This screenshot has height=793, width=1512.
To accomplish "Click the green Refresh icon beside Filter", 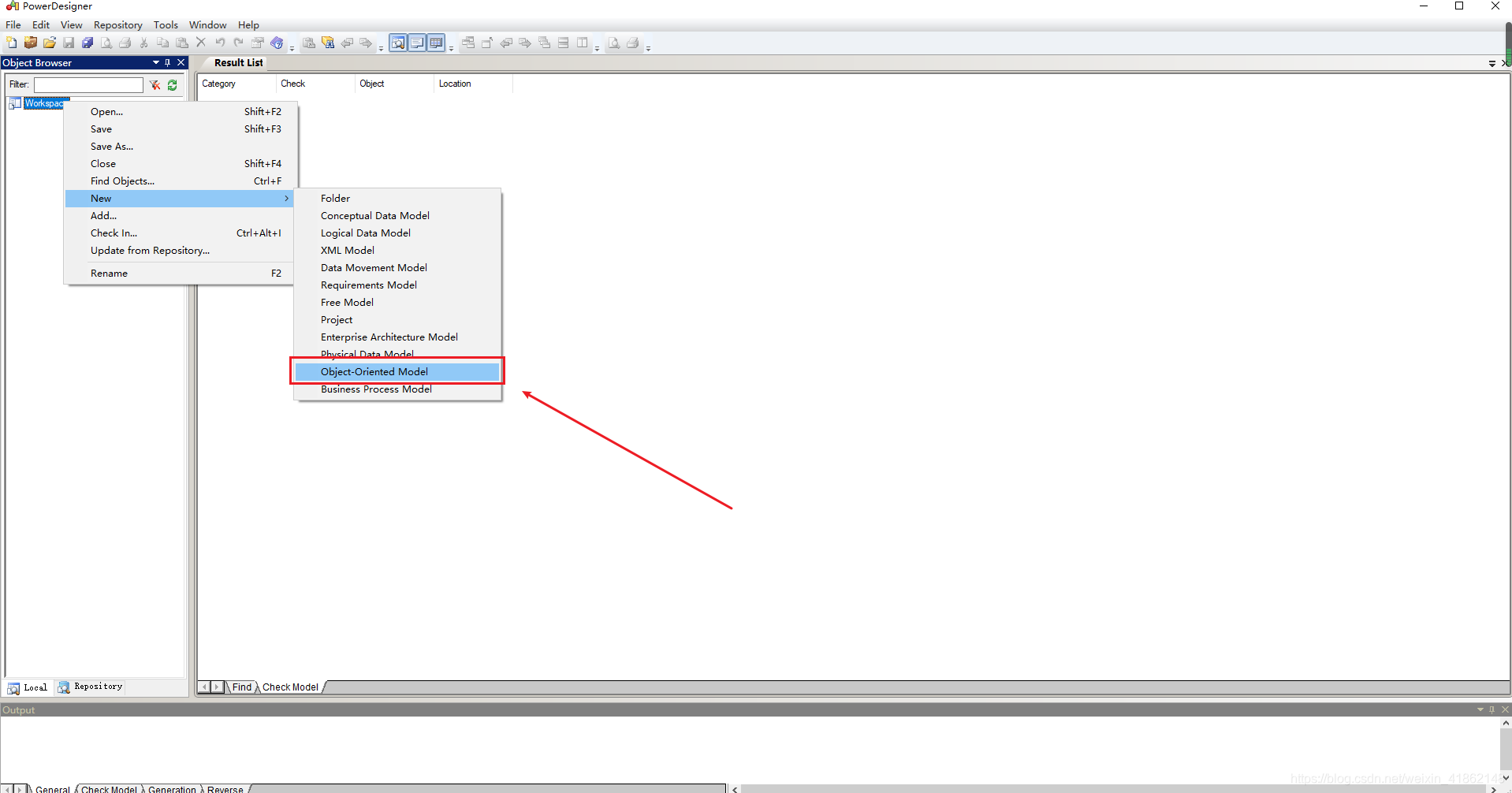I will point(173,84).
